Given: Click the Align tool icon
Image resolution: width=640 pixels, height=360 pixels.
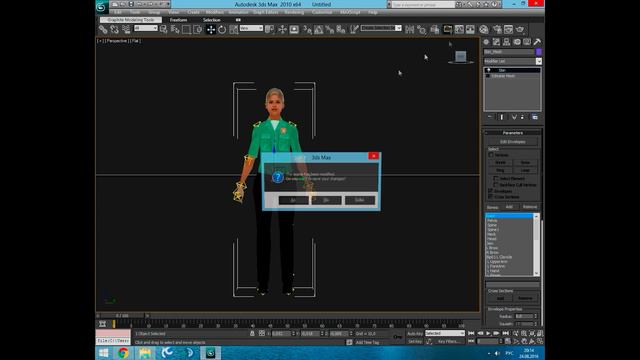Looking at the screenshot, I should tap(421, 29).
